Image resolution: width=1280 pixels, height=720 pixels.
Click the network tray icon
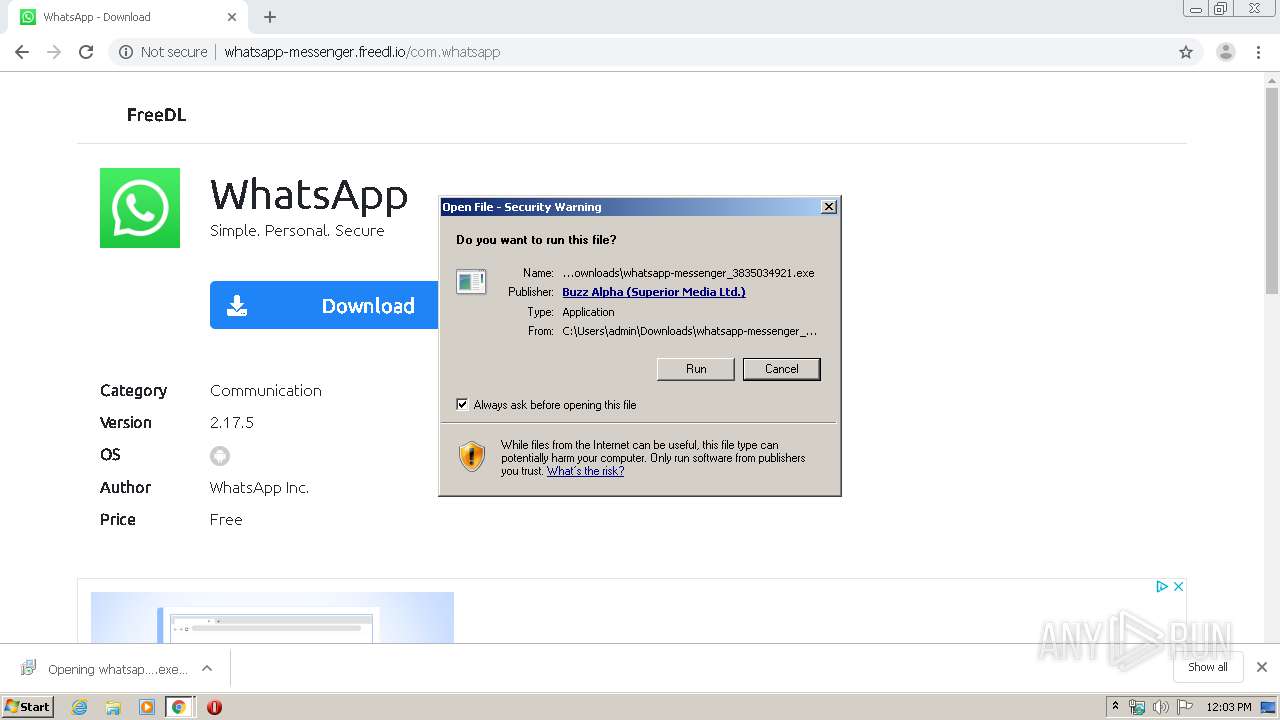[1137, 707]
